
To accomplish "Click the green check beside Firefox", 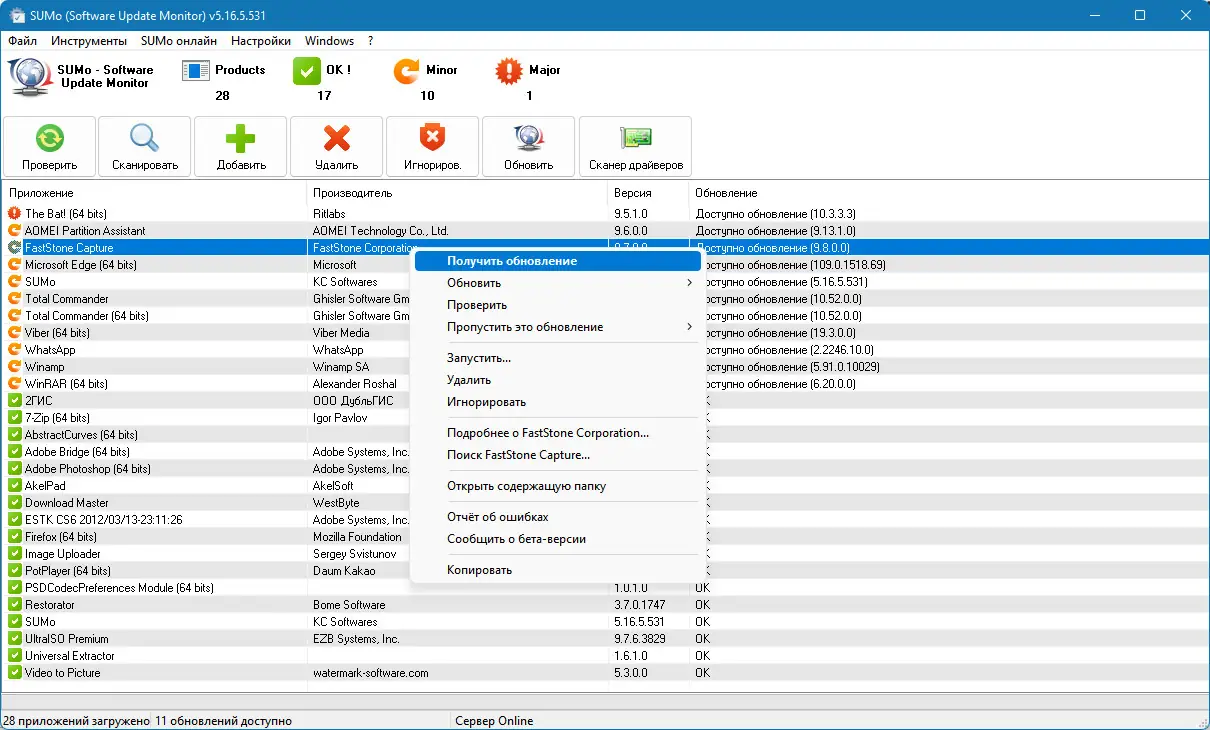I will tap(14, 537).
